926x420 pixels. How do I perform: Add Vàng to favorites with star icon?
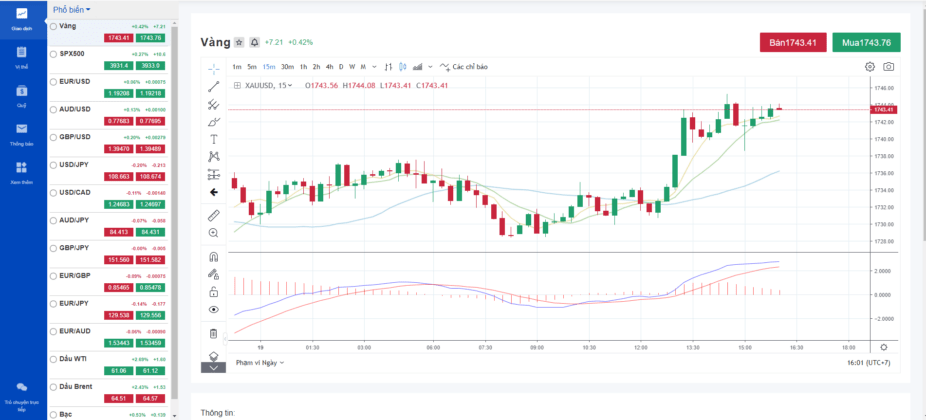(x=239, y=43)
